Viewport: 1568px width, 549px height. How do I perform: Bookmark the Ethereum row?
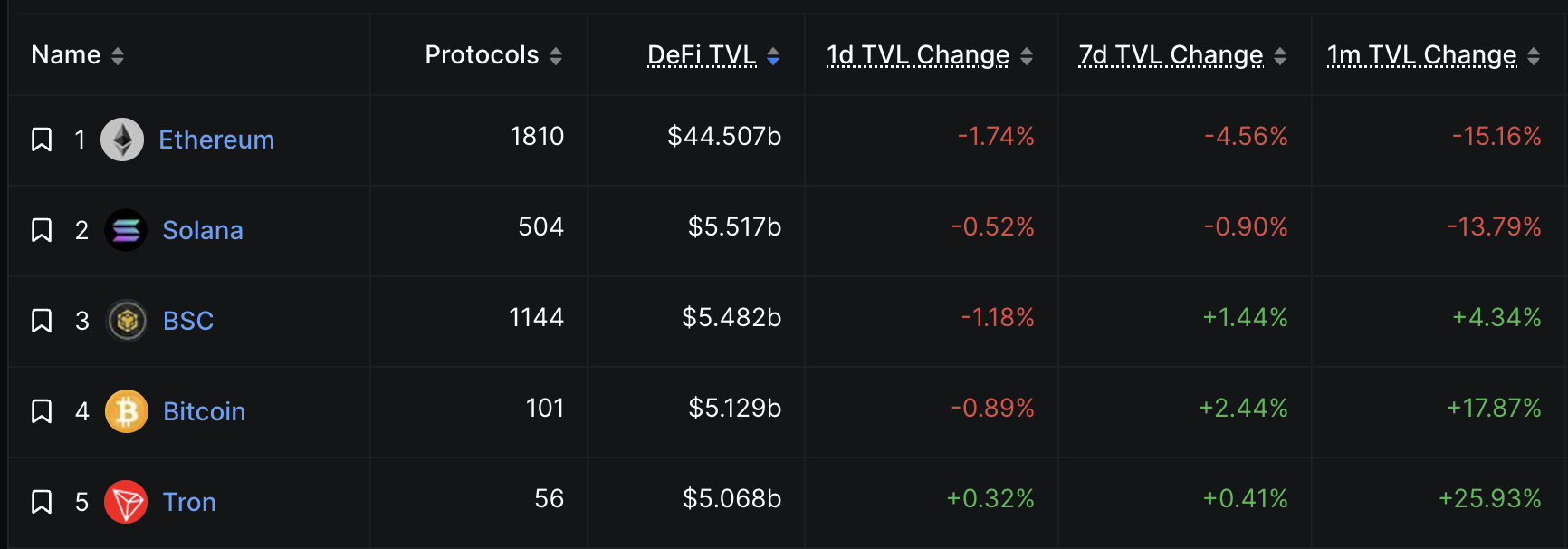(42, 140)
